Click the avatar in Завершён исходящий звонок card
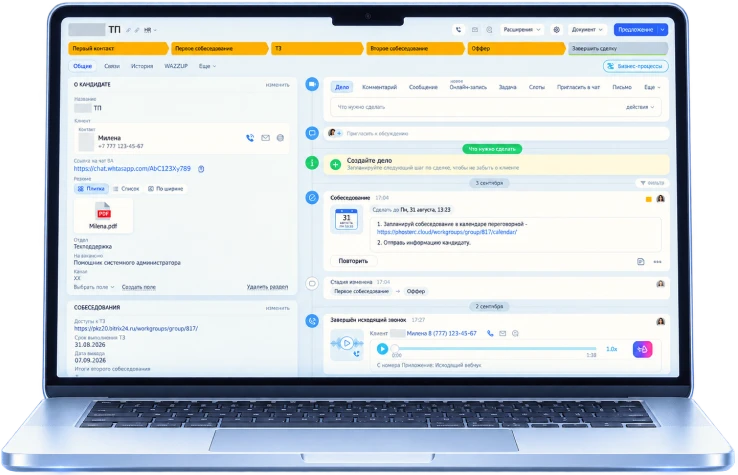Screen dimensions: 738x475 pyautogui.click(x=660, y=322)
